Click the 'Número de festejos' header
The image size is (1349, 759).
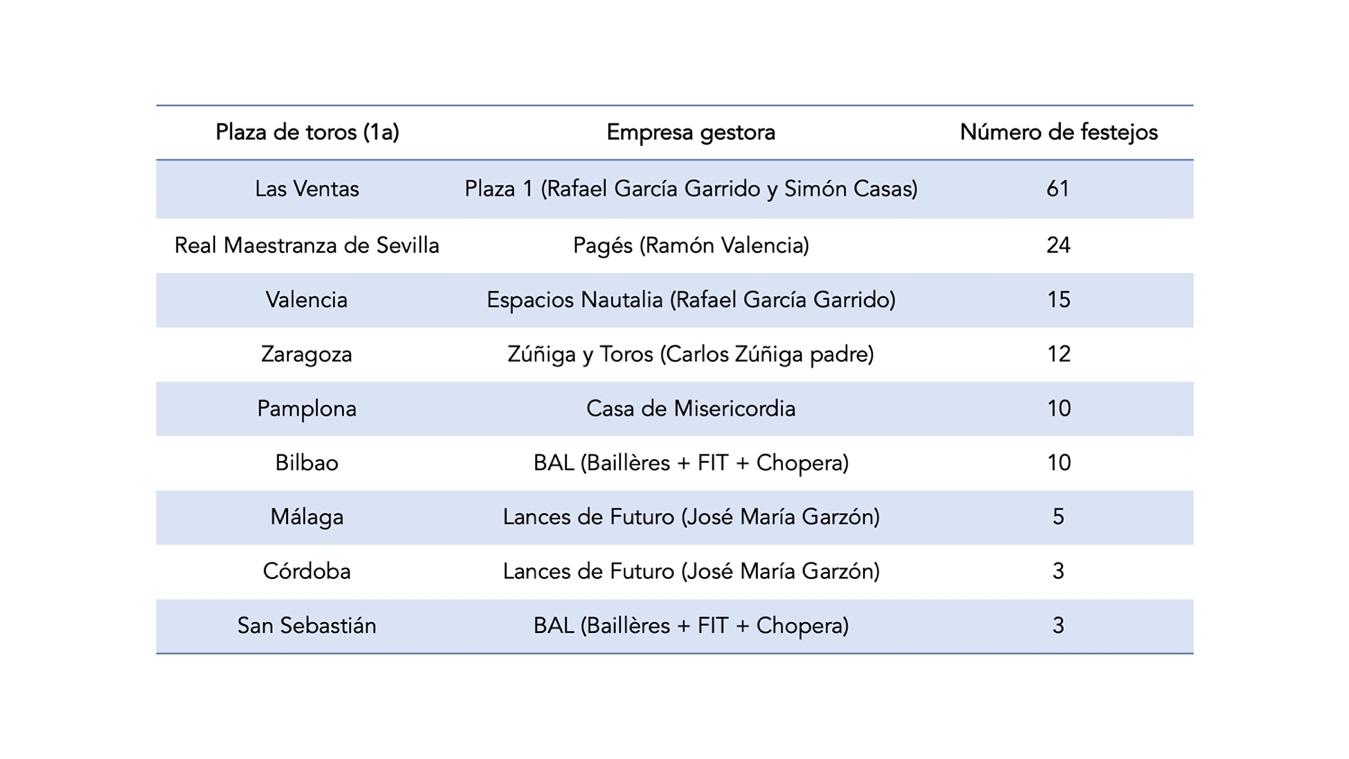(1058, 132)
